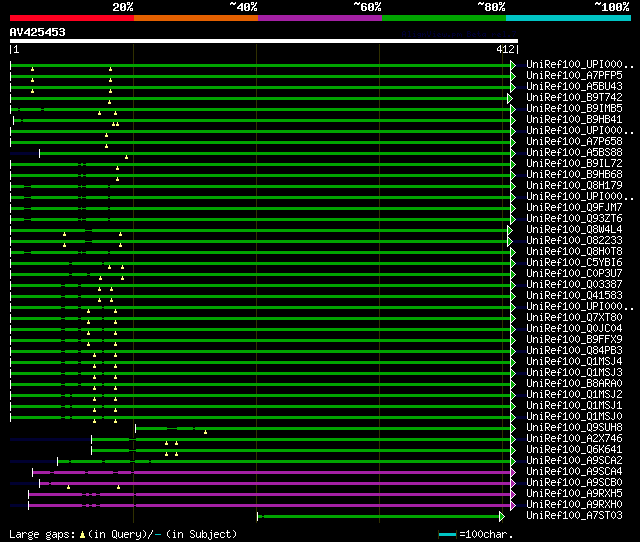Open the UniRef100_C5YBI6 hit link
Image resolution: width=640 pixels, height=542 pixels.
574,263
